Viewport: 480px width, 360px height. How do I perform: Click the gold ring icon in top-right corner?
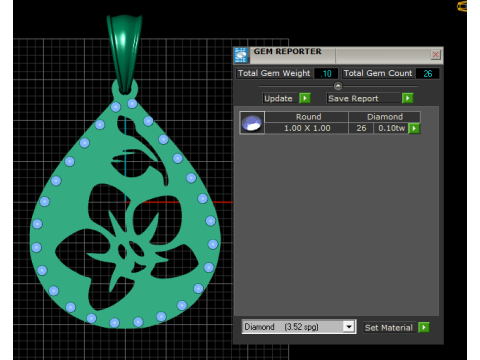(462, 6)
